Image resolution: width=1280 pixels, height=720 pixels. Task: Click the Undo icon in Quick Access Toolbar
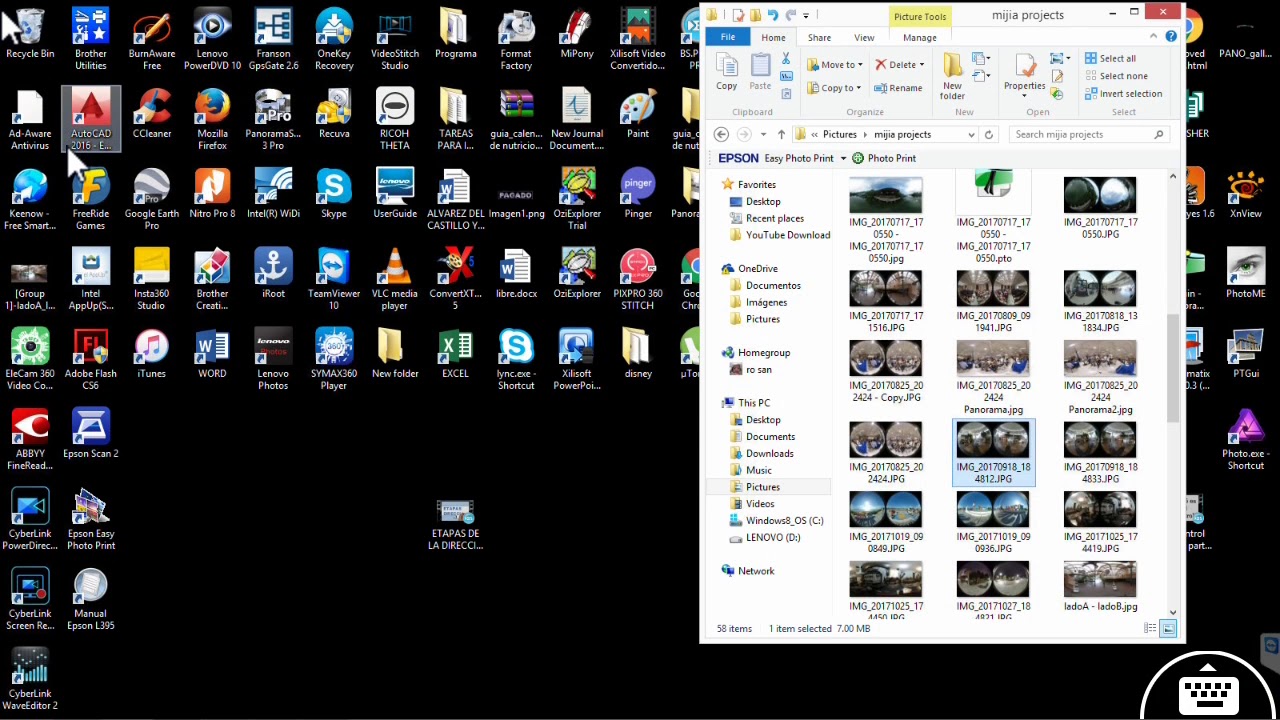tap(773, 15)
